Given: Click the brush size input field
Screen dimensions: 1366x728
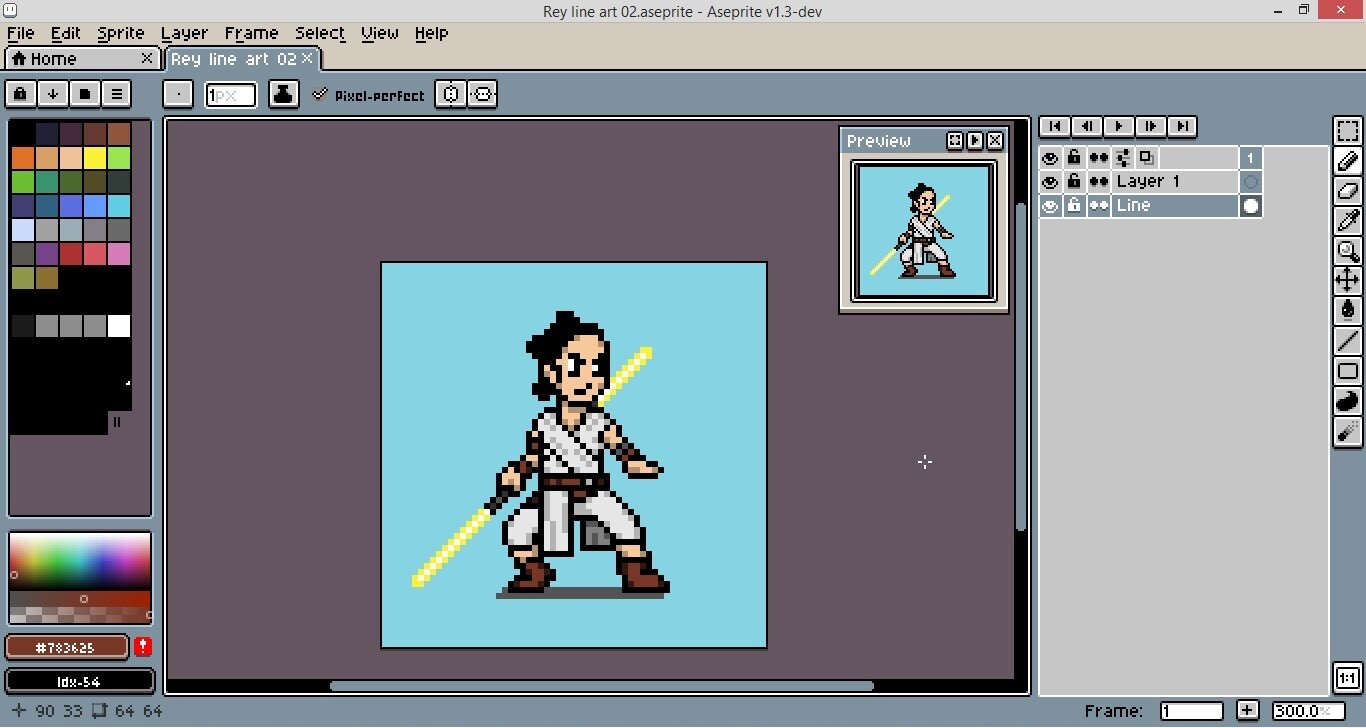Looking at the screenshot, I should 231,95.
